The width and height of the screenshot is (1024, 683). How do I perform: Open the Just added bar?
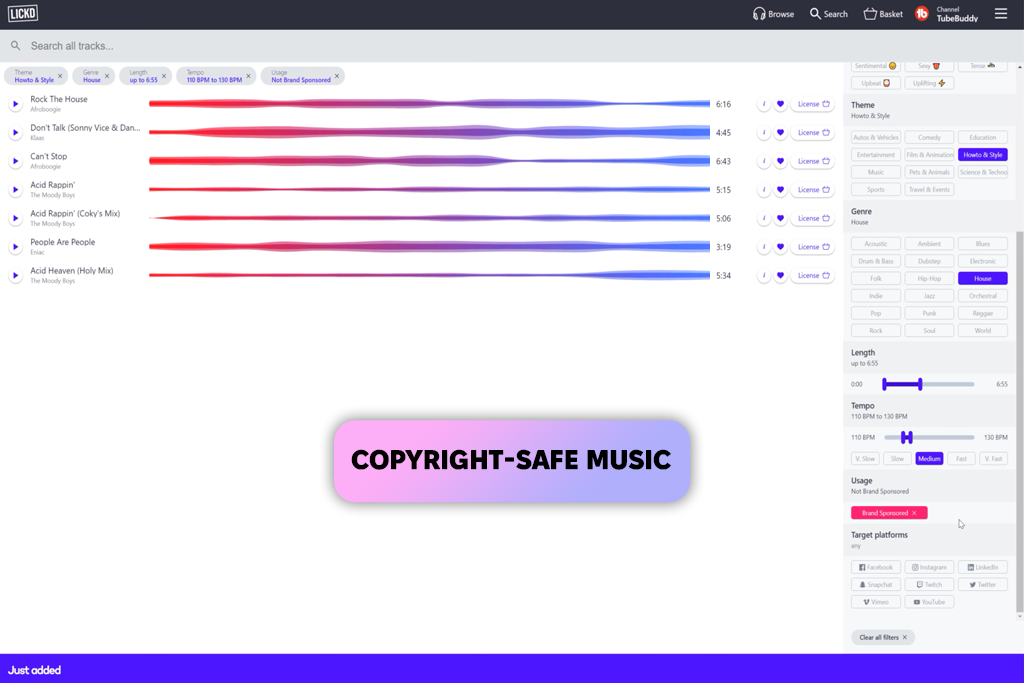[x=512, y=669]
